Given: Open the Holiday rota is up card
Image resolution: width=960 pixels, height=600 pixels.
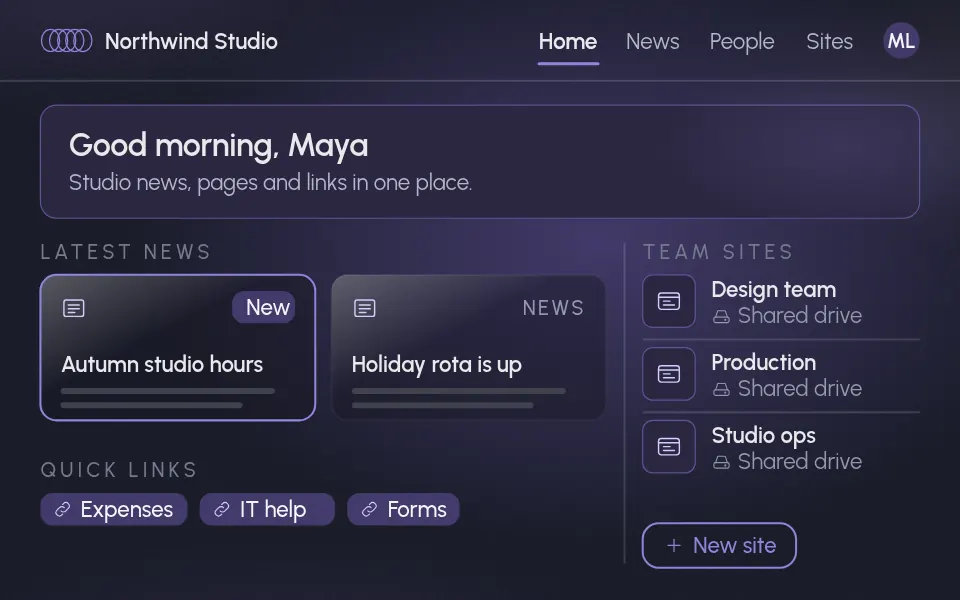Looking at the screenshot, I should (x=468, y=348).
